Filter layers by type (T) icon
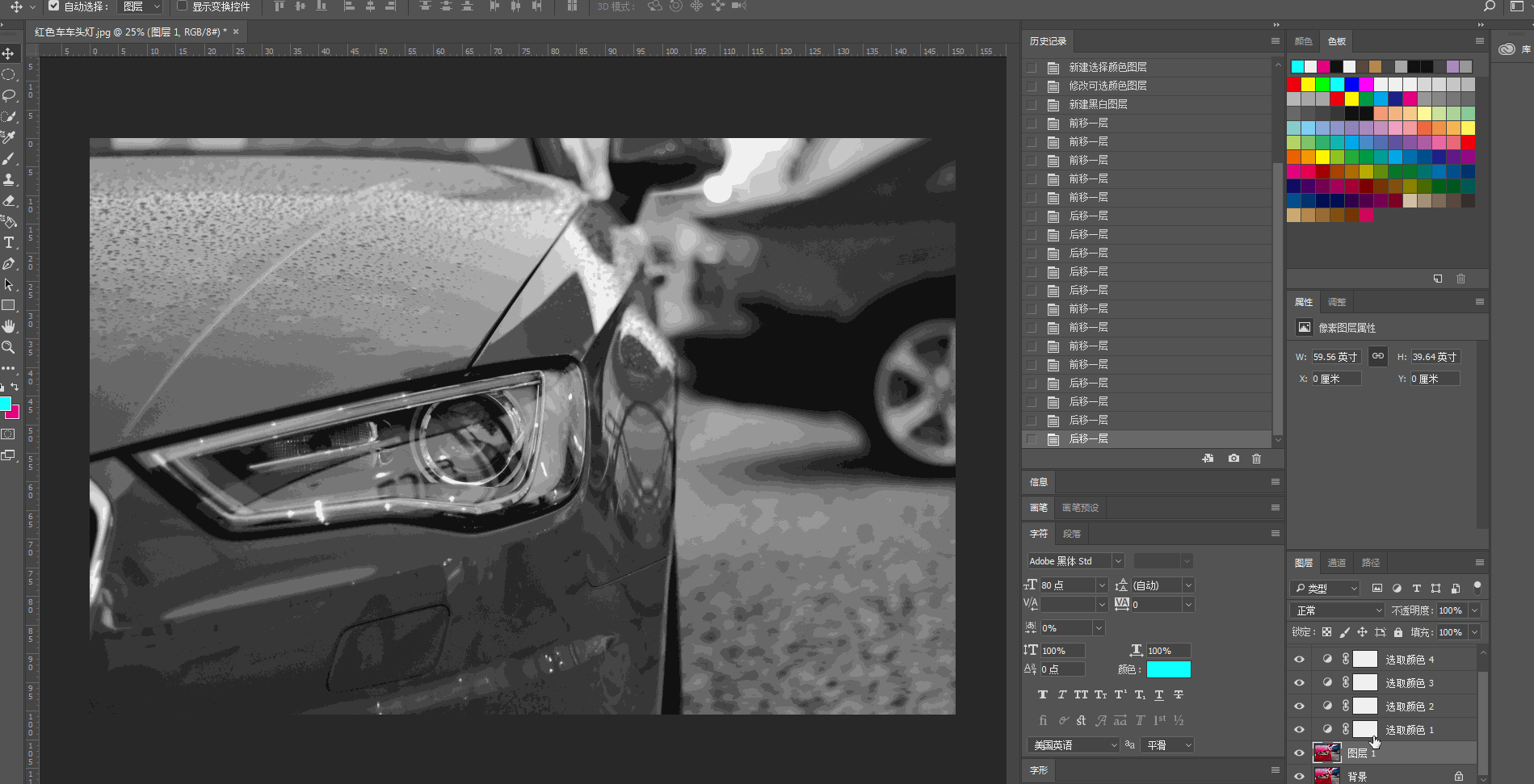This screenshot has width=1534, height=784. pos(1416,589)
